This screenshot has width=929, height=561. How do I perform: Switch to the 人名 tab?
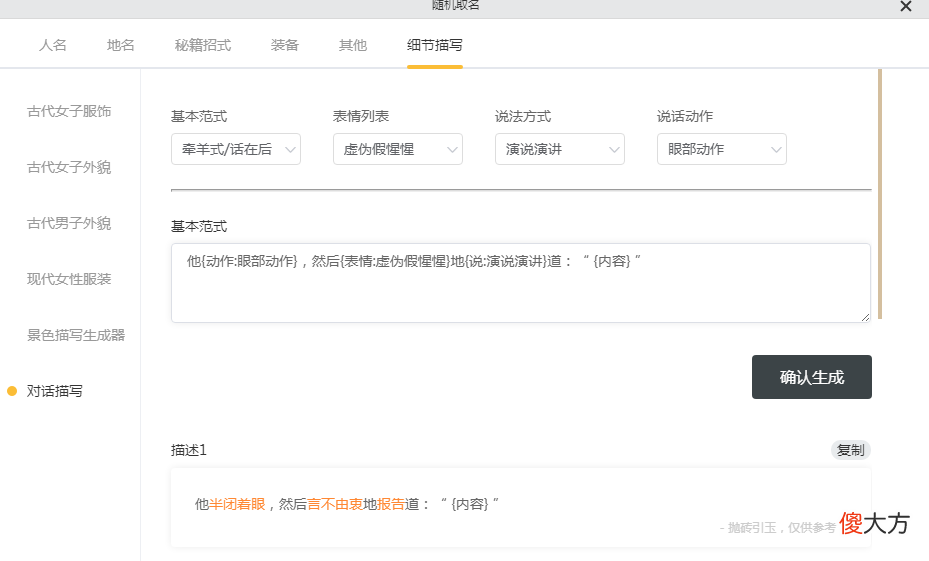pos(53,45)
